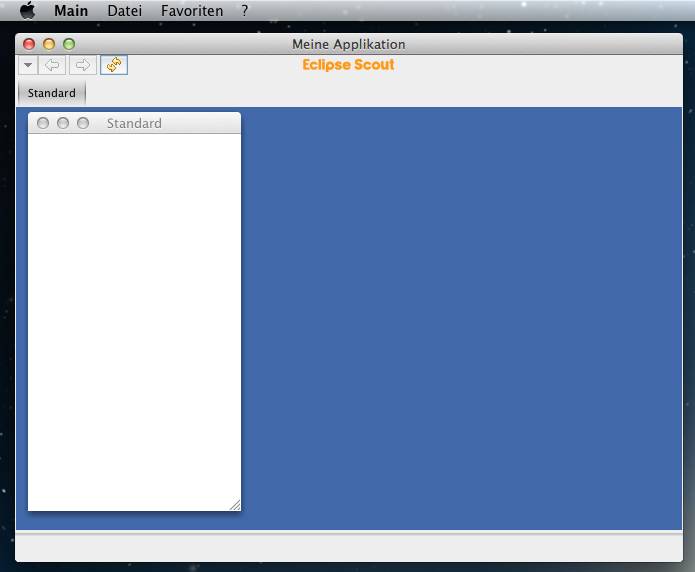Viewport: 695px width, 572px height.
Task: Click the inner Standard window title bar
Action: 134,123
